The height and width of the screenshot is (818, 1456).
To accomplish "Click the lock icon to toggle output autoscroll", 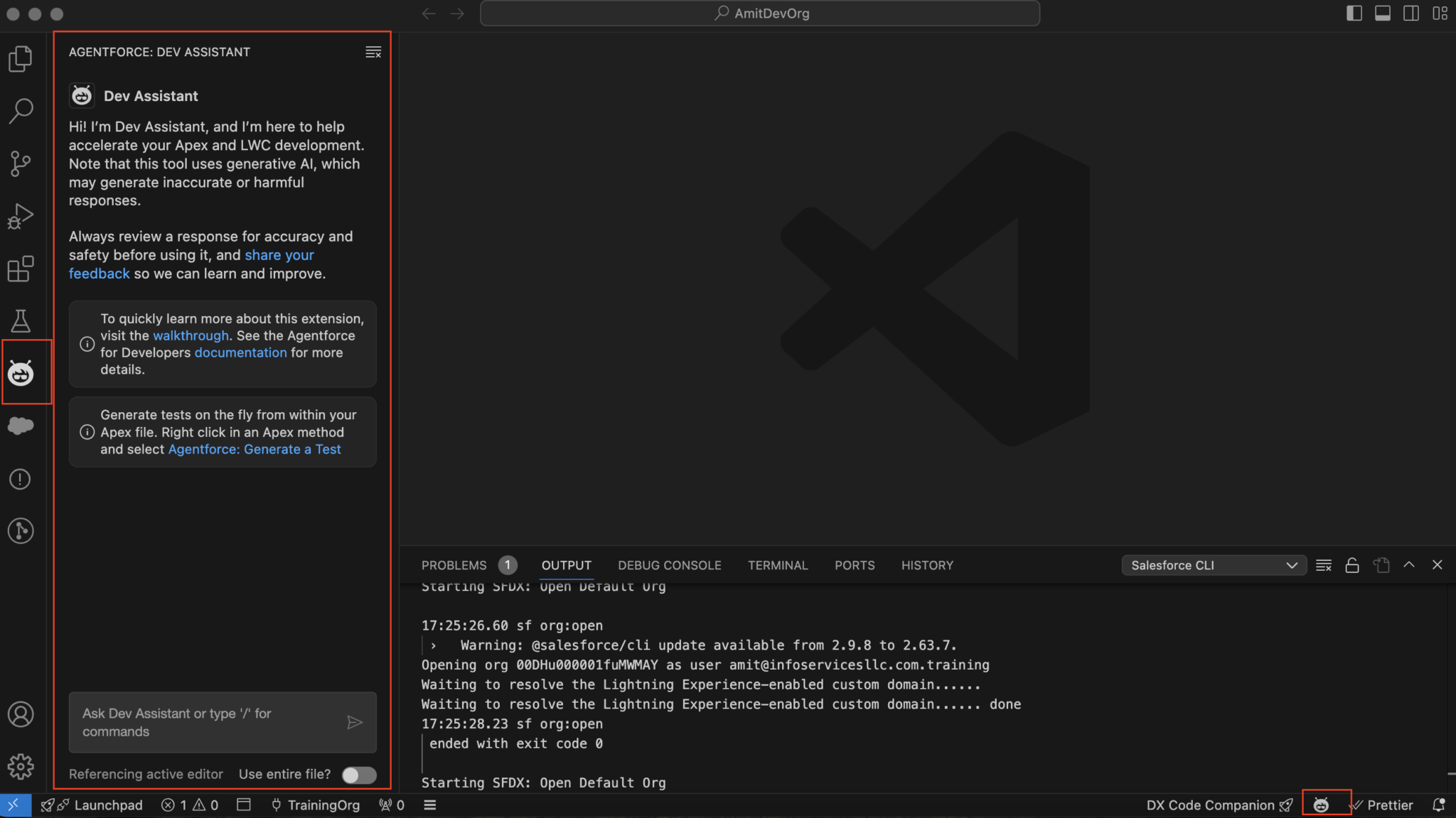I will (x=1351, y=565).
